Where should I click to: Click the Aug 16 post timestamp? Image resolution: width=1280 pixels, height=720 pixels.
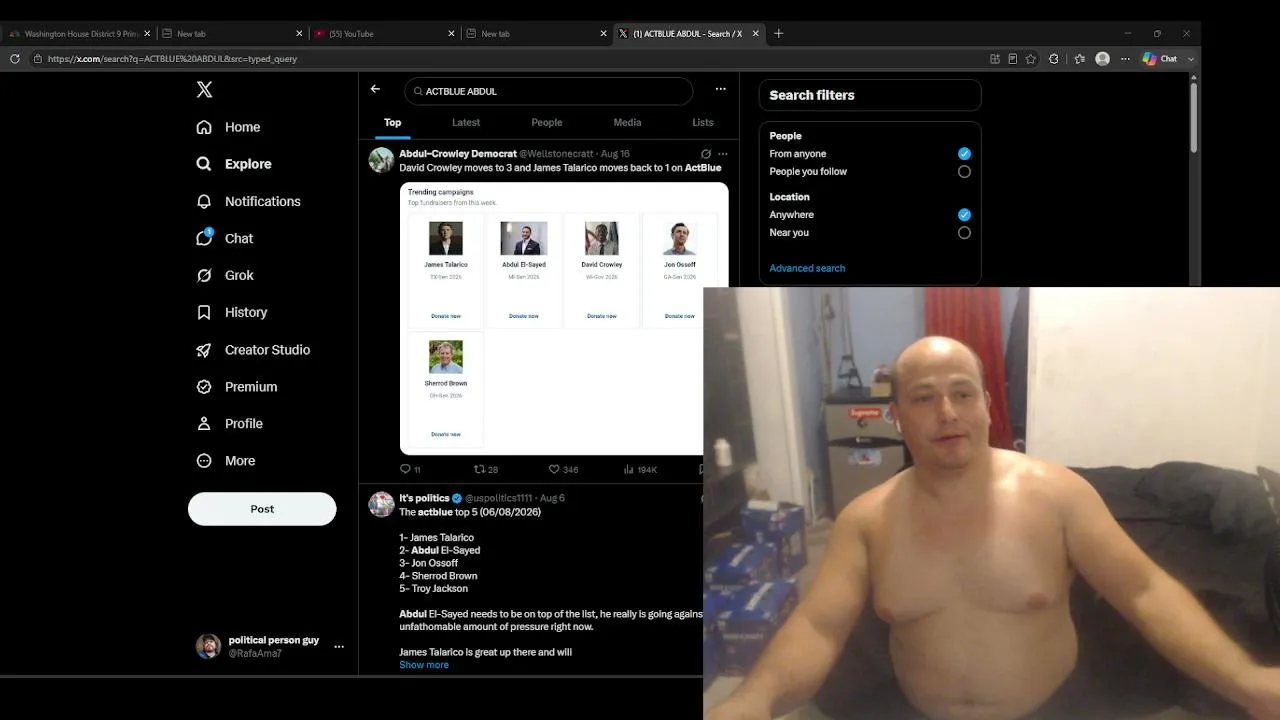[x=616, y=154]
